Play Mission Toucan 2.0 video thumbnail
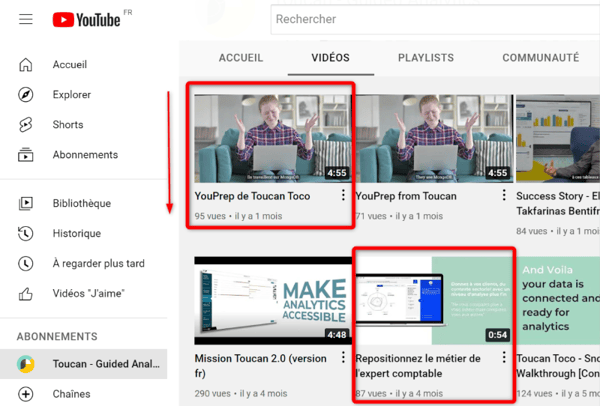Image resolution: width=600 pixels, height=406 pixels. click(270, 301)
